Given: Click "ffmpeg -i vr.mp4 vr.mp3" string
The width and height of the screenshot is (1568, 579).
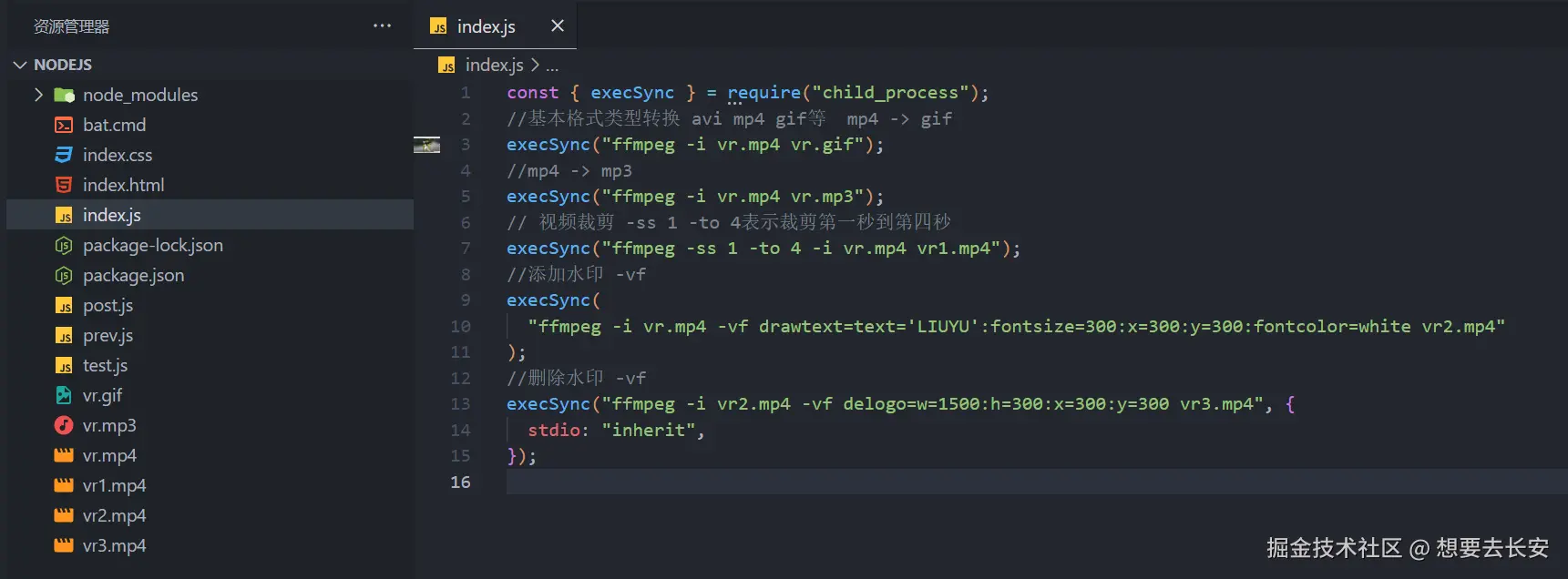Looking at the screenshot, I should 733,196.
